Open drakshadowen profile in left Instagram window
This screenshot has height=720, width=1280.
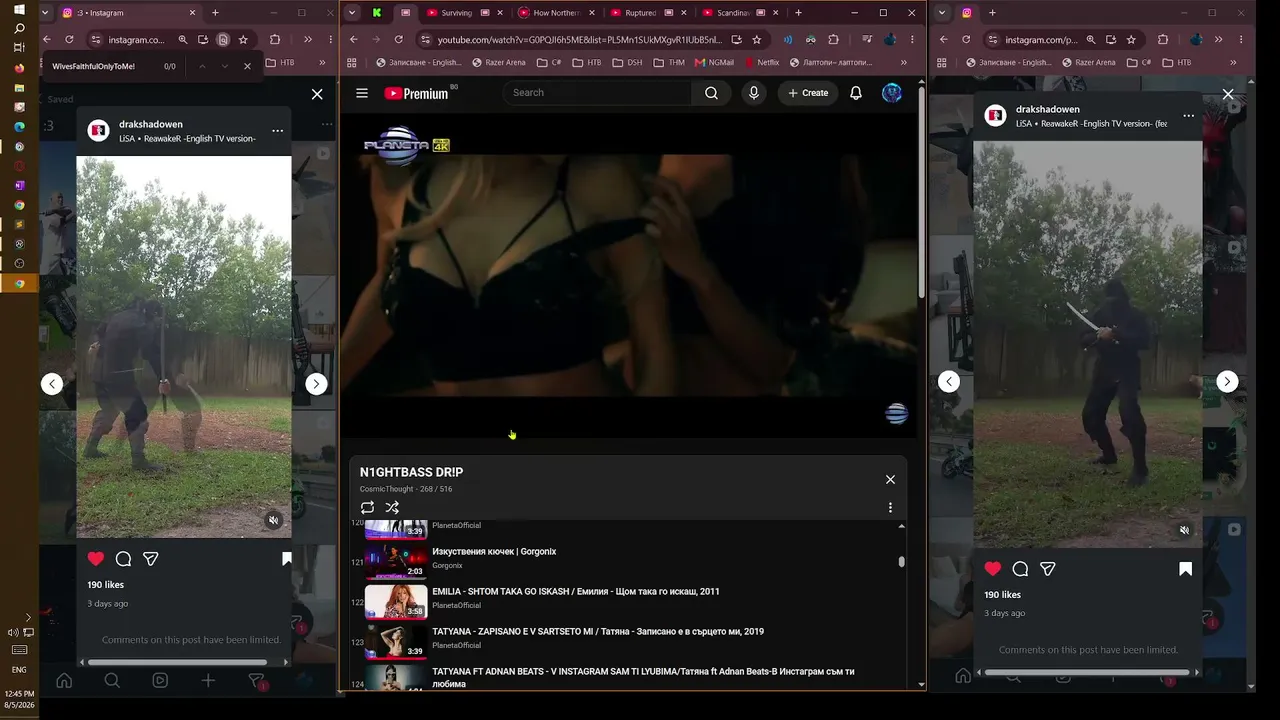[151, 125]
